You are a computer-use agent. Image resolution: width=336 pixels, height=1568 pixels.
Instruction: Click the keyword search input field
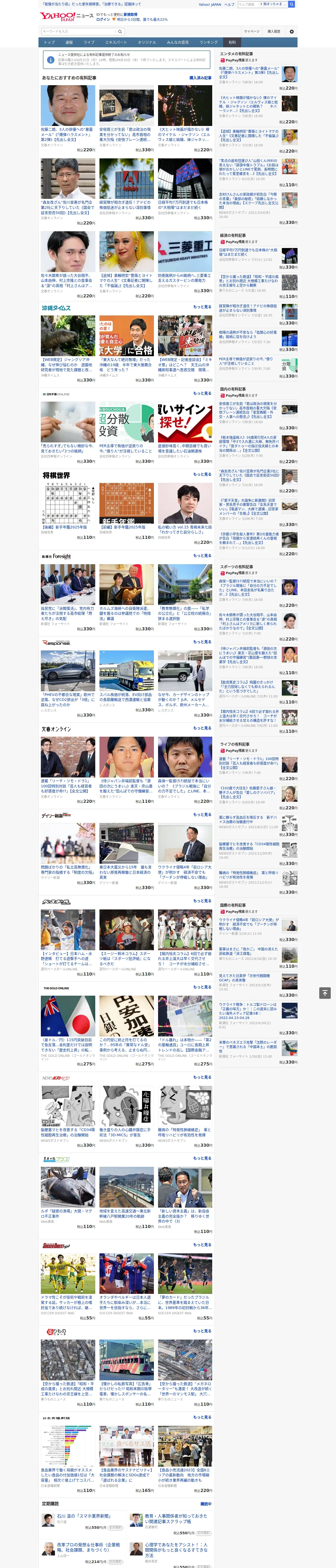[79, 32]
